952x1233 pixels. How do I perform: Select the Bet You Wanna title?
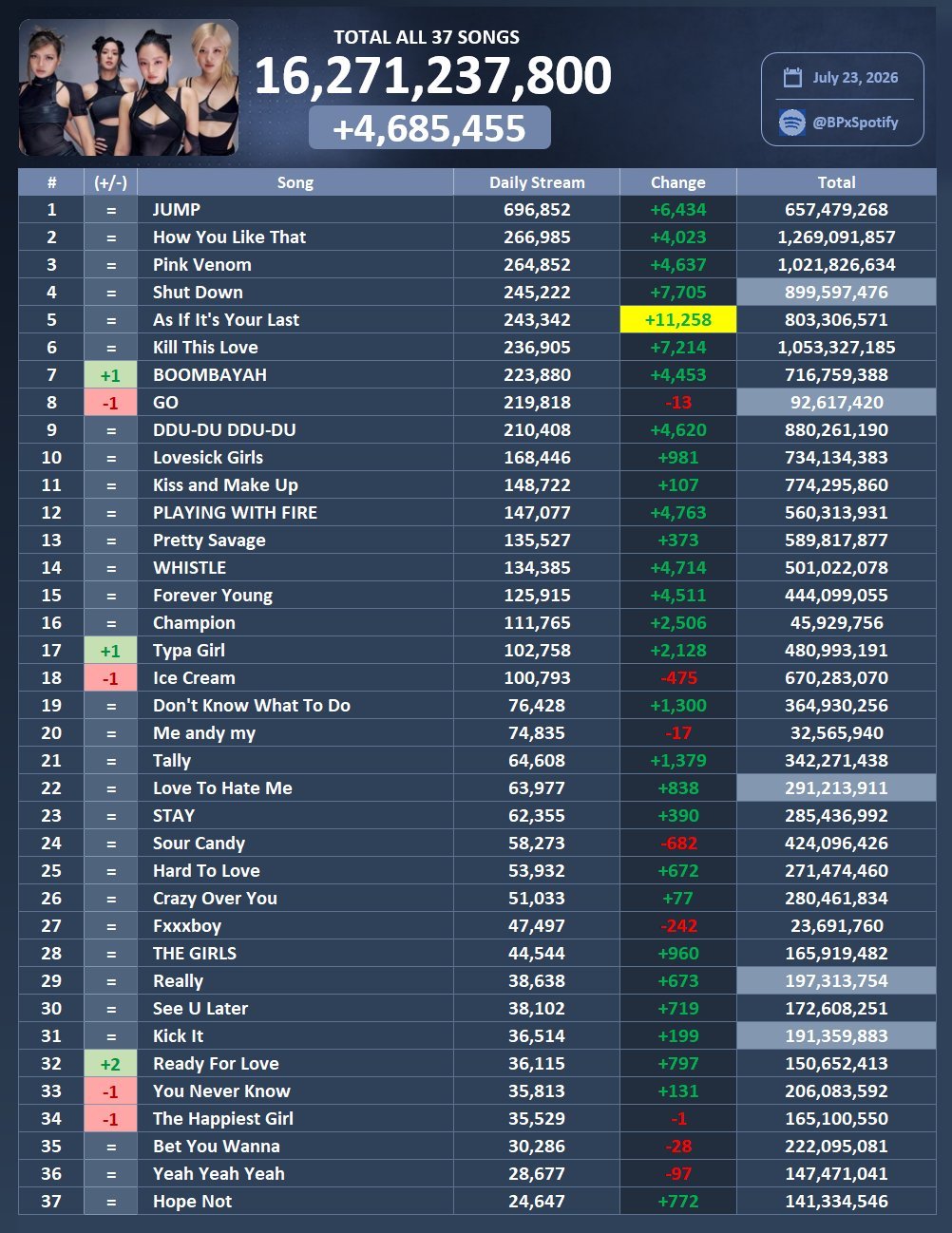coord(217,1147)
